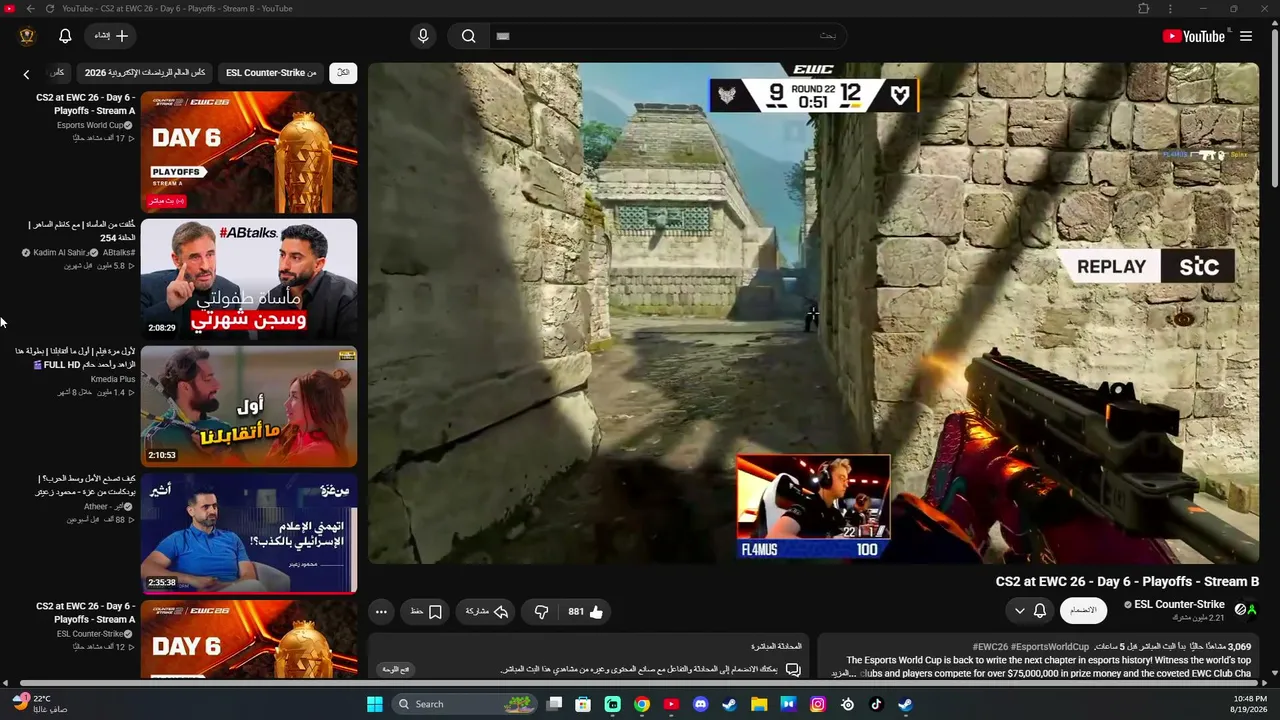Click the video title 'CS2 at EWC 26 - Stream B'
This screenshot has width=1280, height=720.
pos(1127,582)
